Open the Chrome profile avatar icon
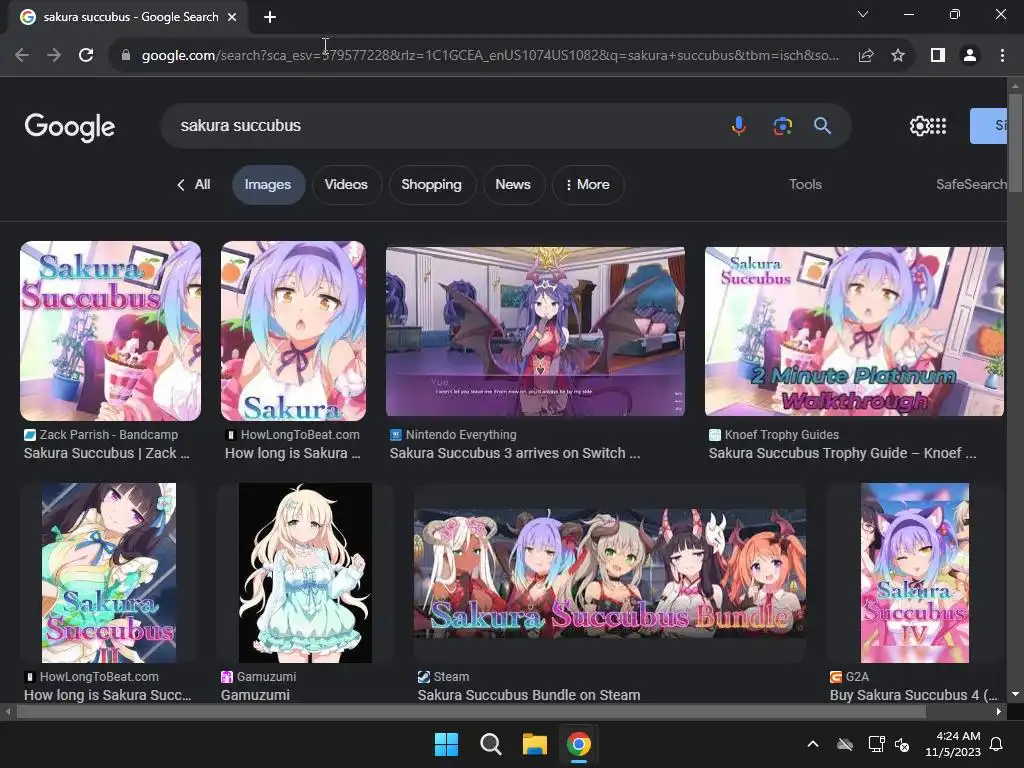Image resolution: width=1024 pixels, height=768 pixels. coord(970,56)
